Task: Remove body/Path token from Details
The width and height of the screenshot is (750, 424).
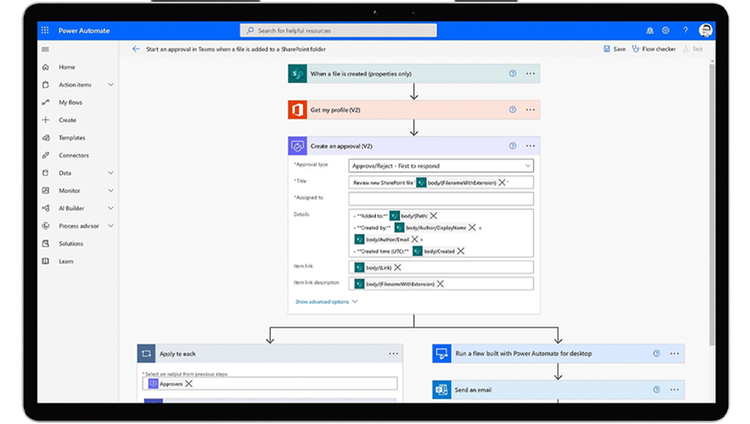Action: 433,216
